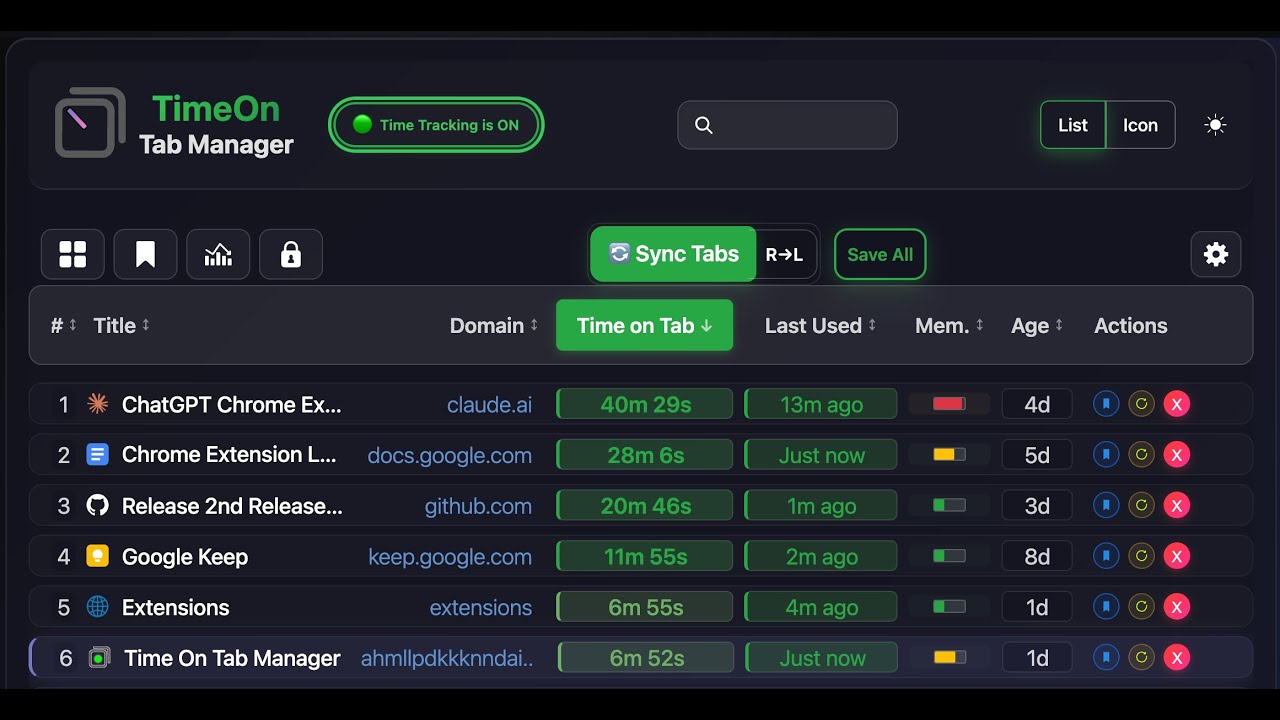Open the Time On Tab Manager row title
Screen dimensions: 1280x720
click(232, 658)
